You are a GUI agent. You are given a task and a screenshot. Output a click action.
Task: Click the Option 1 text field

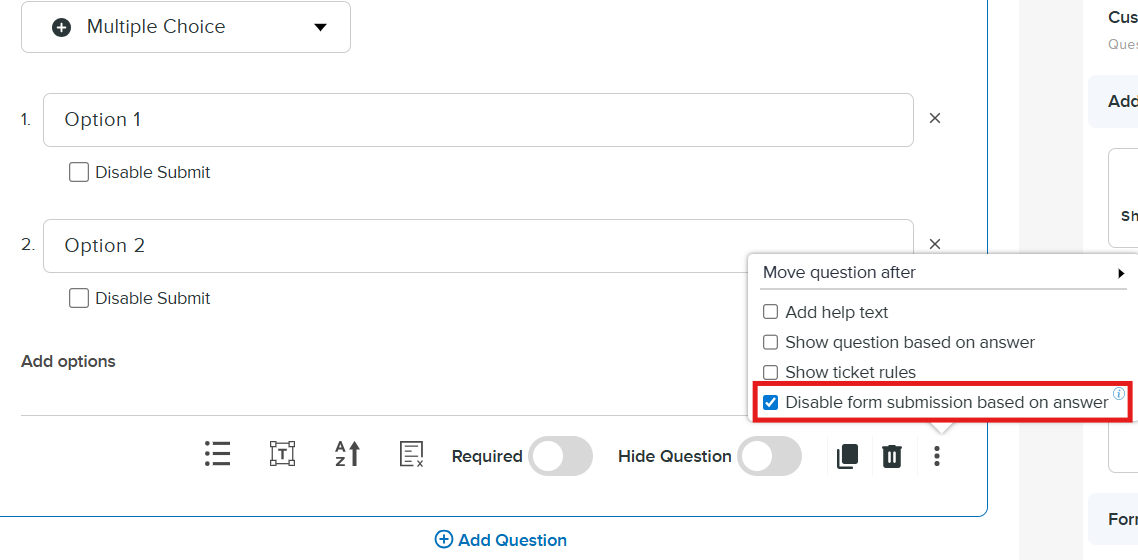(477, 120)
